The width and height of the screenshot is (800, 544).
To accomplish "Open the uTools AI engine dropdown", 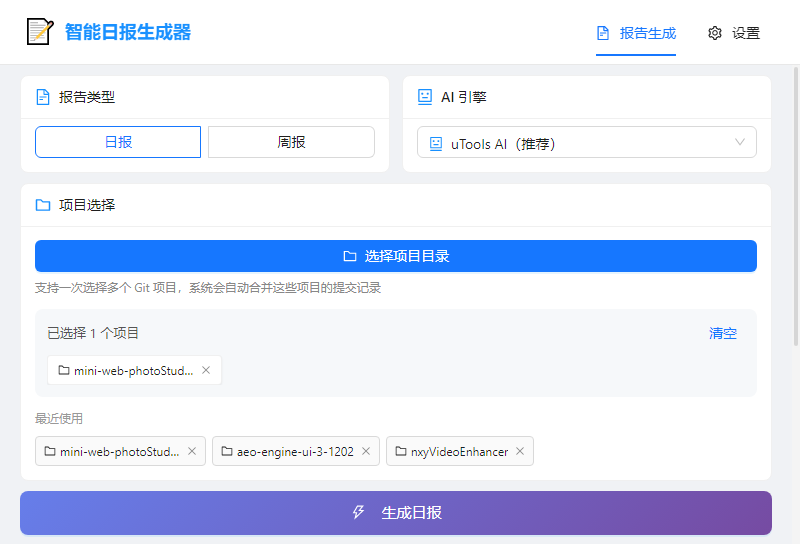I will pyautogui.click(x=586, y=143).
